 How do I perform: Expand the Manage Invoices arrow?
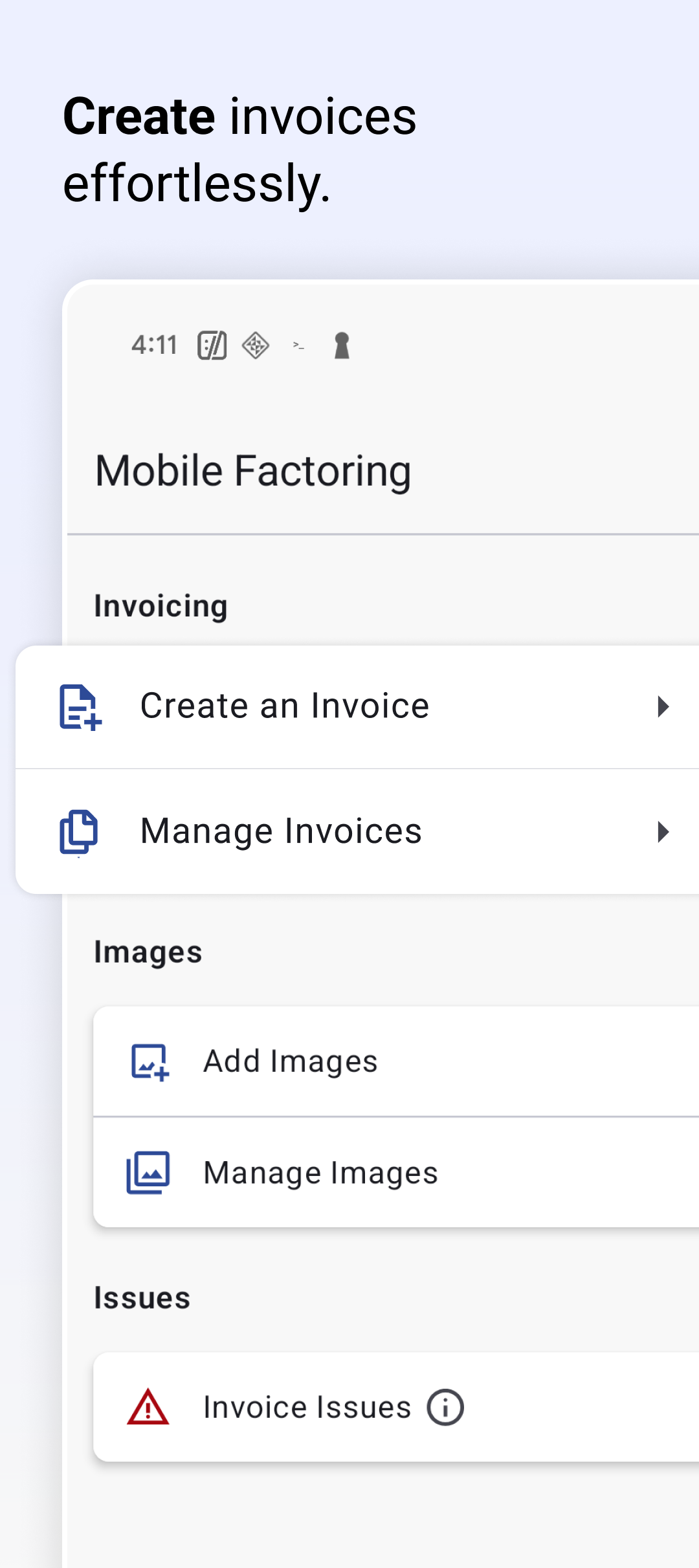663,832
